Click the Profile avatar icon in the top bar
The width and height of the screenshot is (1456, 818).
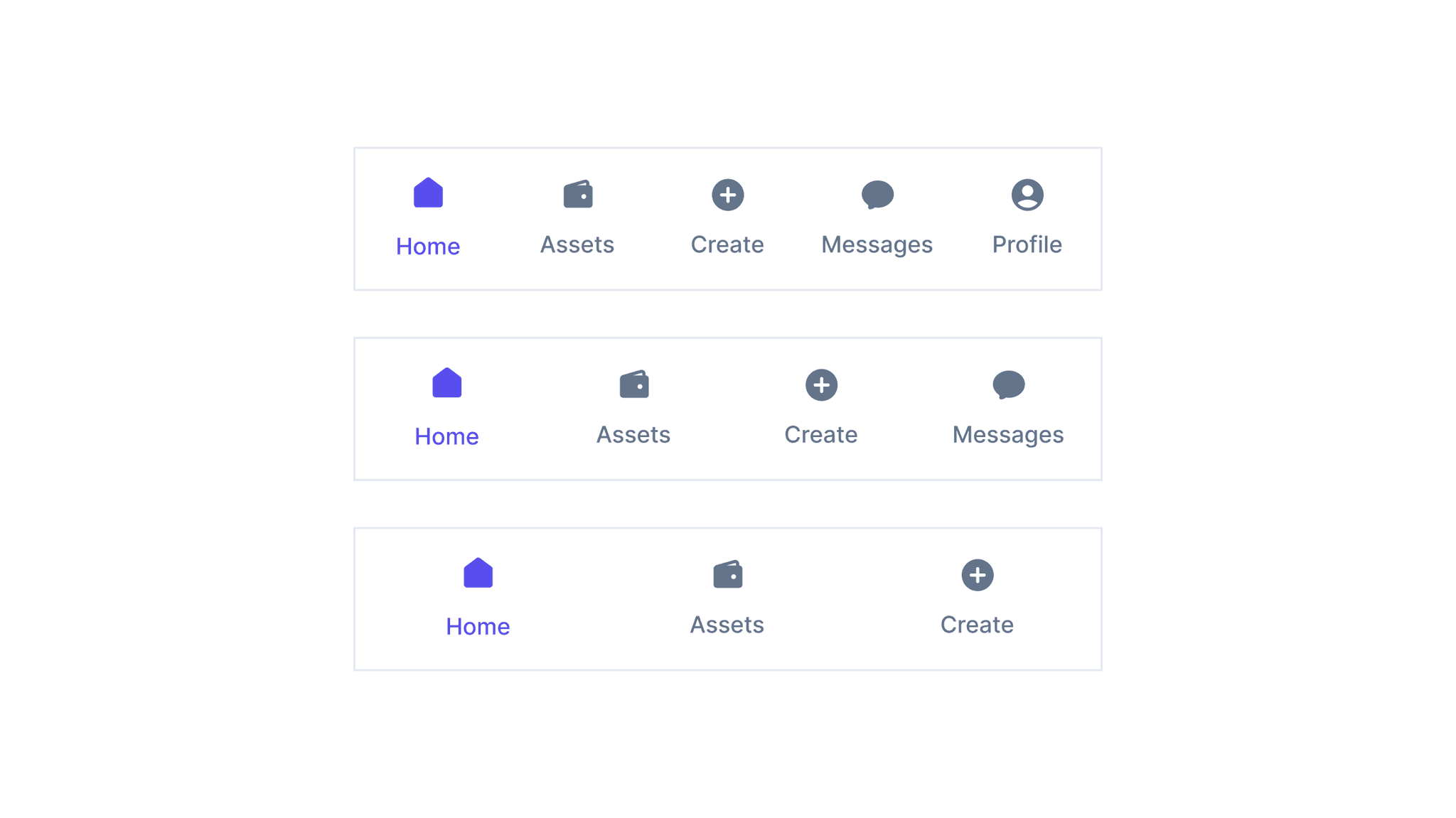pyautogui.click(x=1027, y=193)
